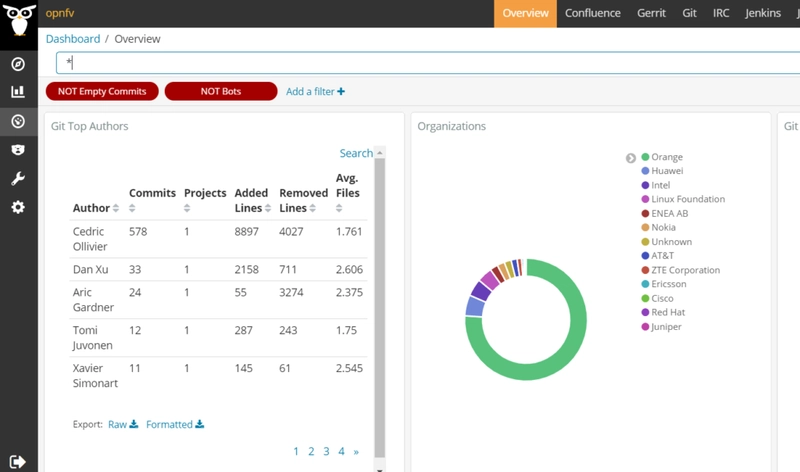The image size is (800, 472).
Task: Click the Intel legend color dot
Action: click(645, 185)
